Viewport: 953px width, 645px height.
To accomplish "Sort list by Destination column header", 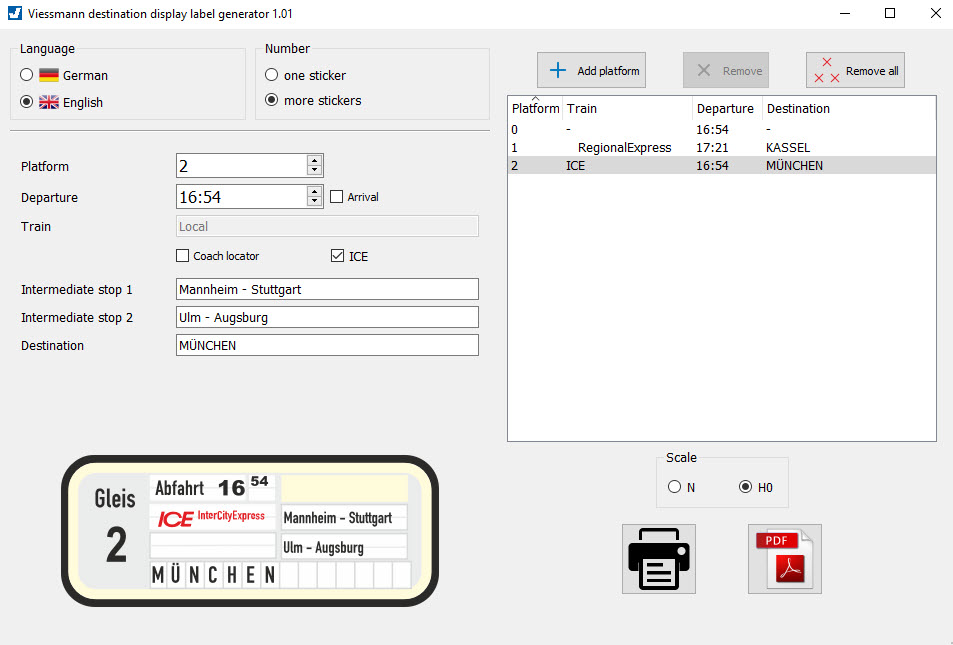I will 849,108.
